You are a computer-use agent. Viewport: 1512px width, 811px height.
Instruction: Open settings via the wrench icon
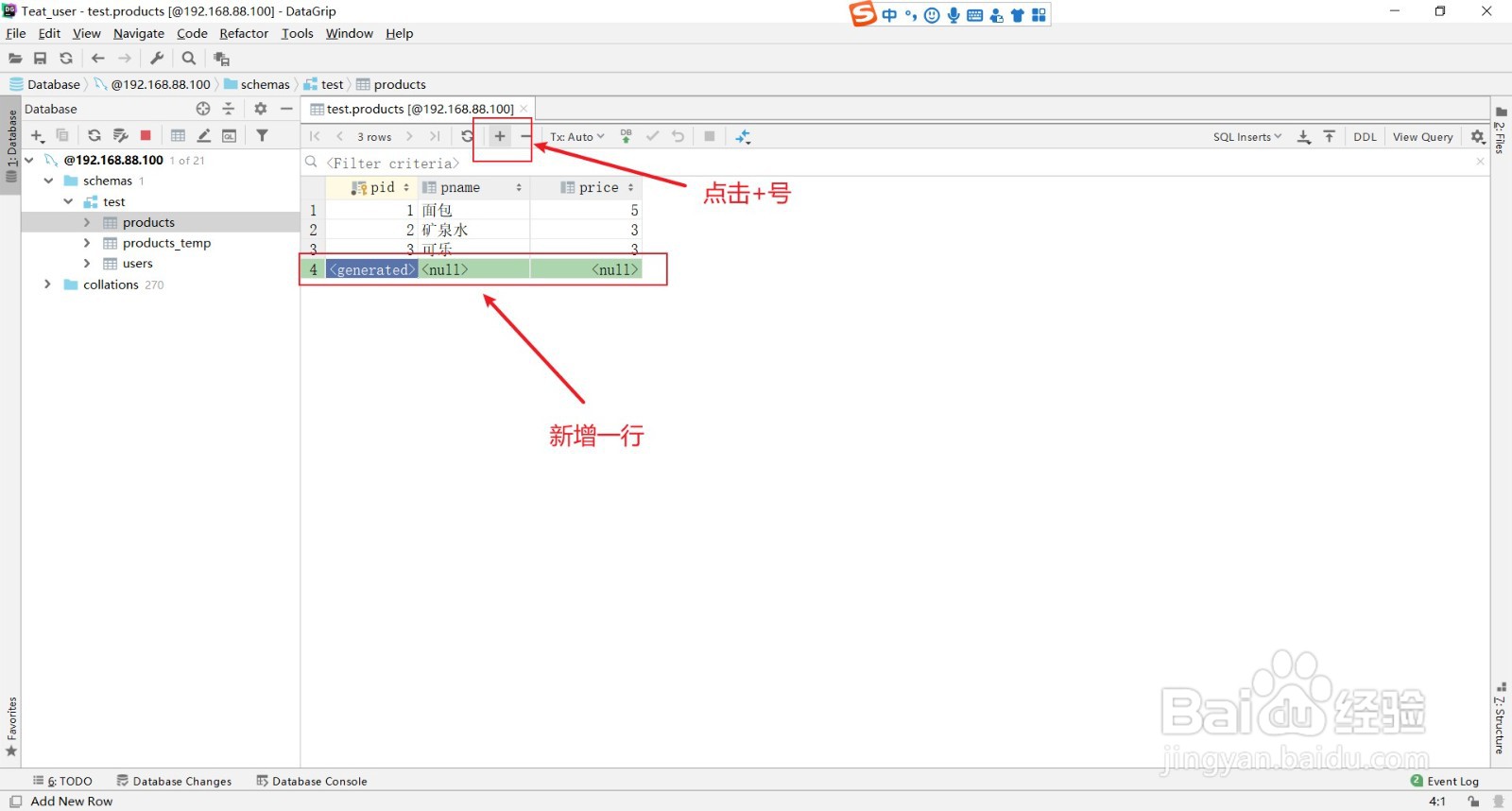pos(157,59)
